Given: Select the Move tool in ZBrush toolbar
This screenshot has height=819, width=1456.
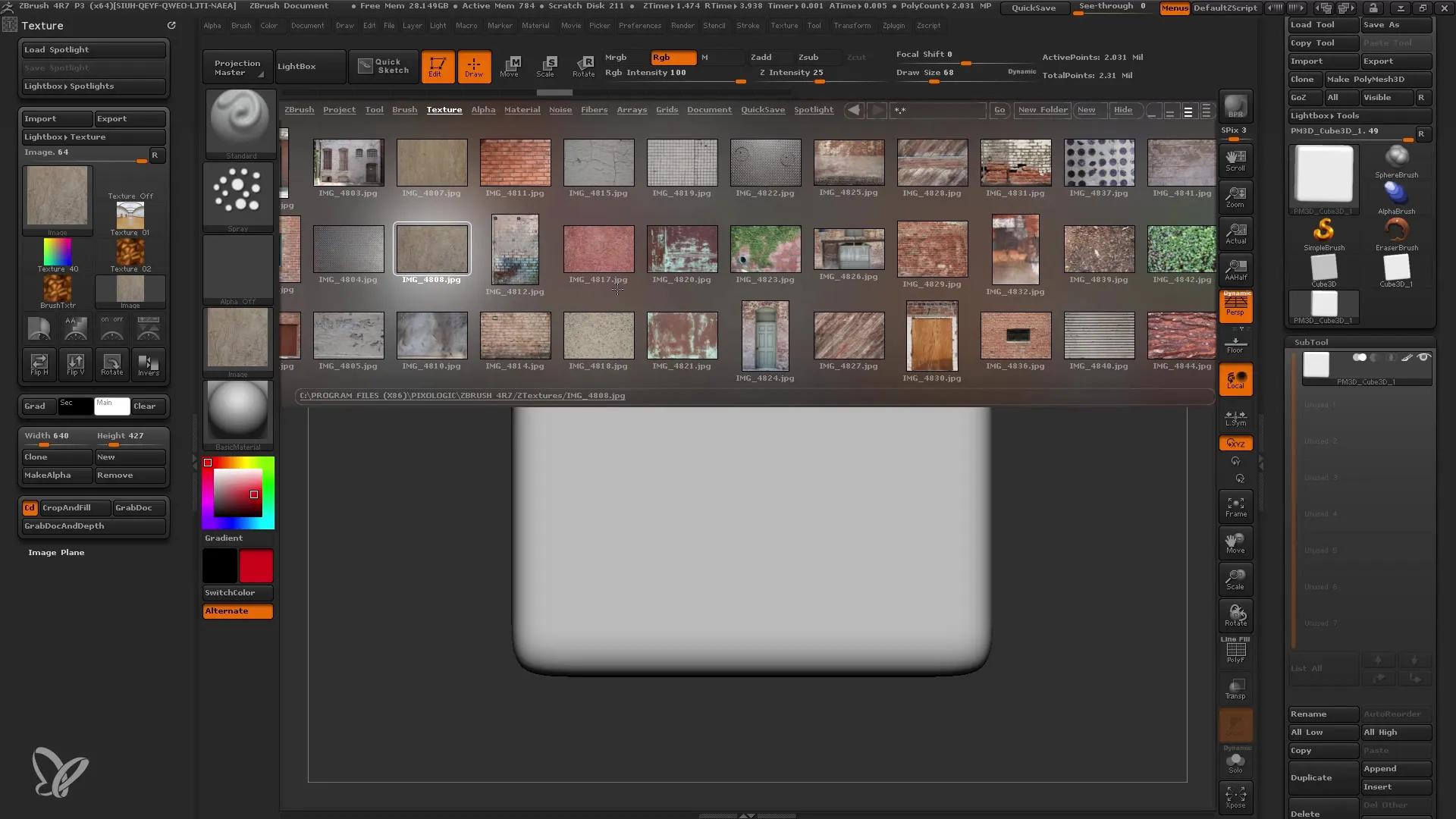Looking at the screenshot, I should (x=509, y=65).
